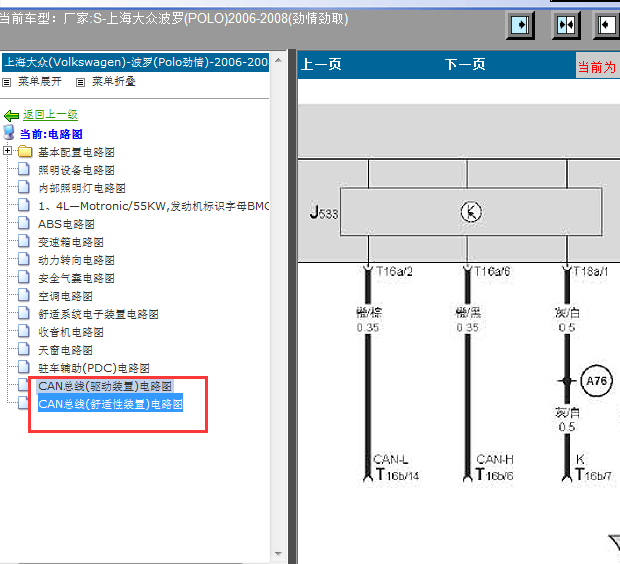Go to previous page with 上一页

pyautogui.click(x=321, y=64)
